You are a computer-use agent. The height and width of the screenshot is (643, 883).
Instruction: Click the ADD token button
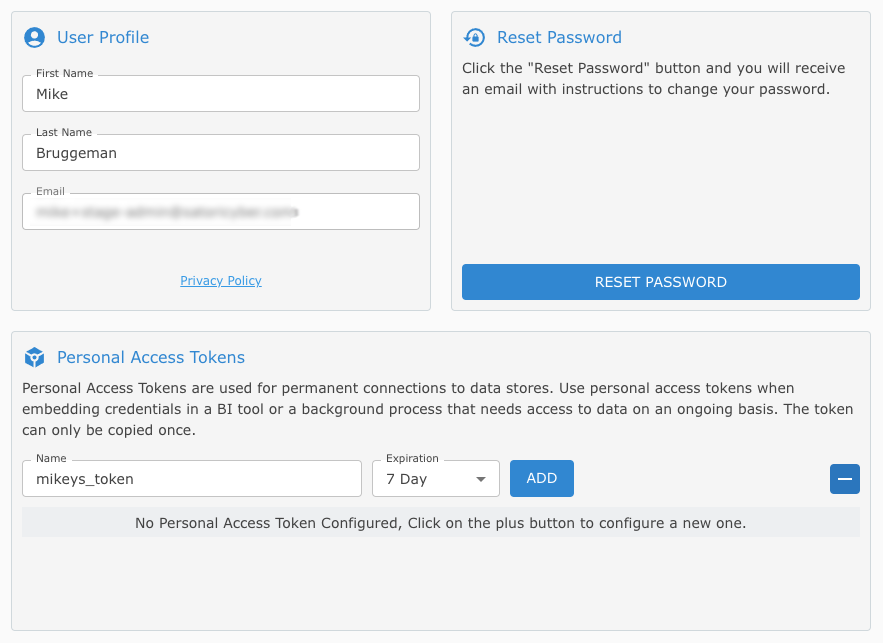pos(542,478)
